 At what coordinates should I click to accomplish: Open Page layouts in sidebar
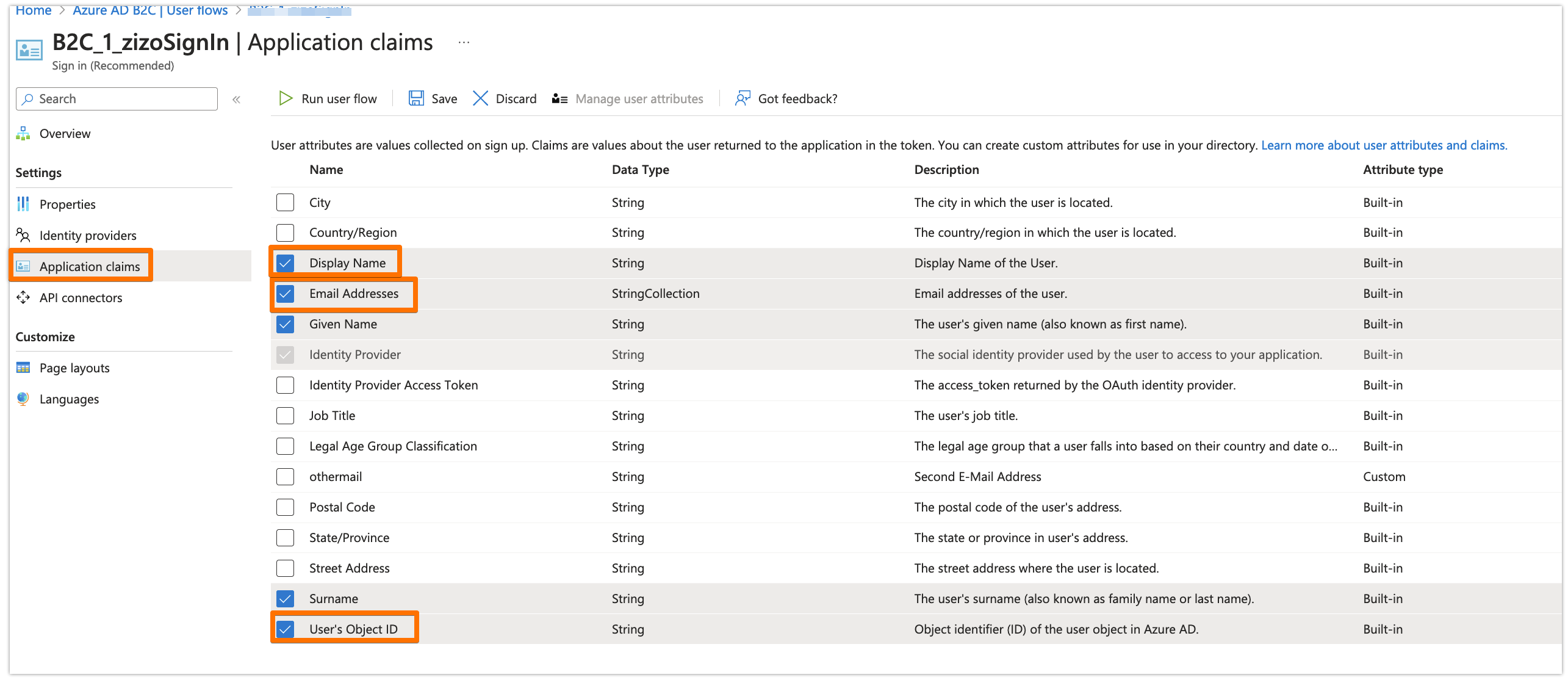click(74, 367)
